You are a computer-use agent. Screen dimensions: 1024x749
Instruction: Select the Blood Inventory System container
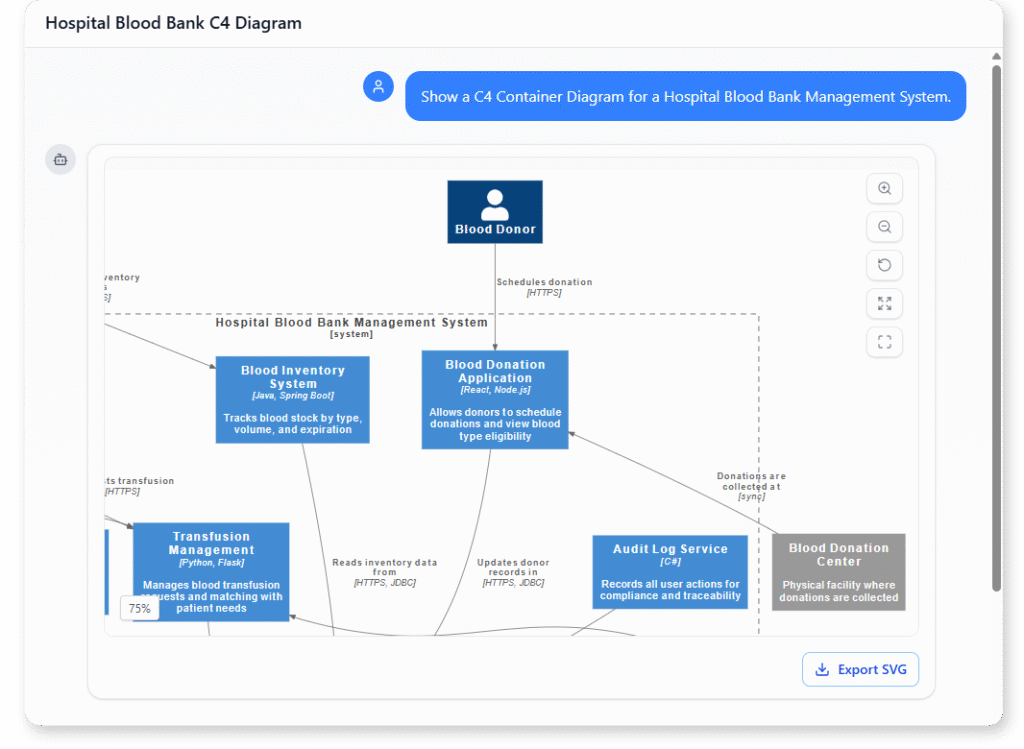[292, 399]
